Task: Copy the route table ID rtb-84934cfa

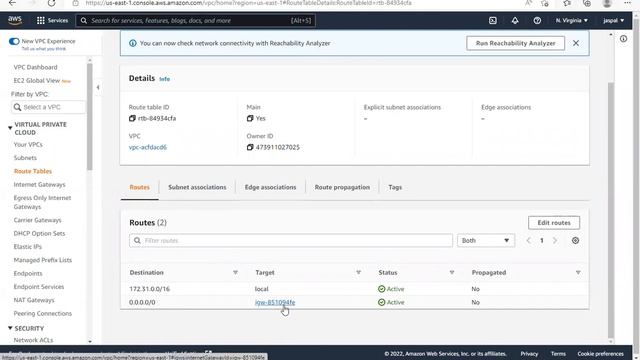Action: click(132, 118)
